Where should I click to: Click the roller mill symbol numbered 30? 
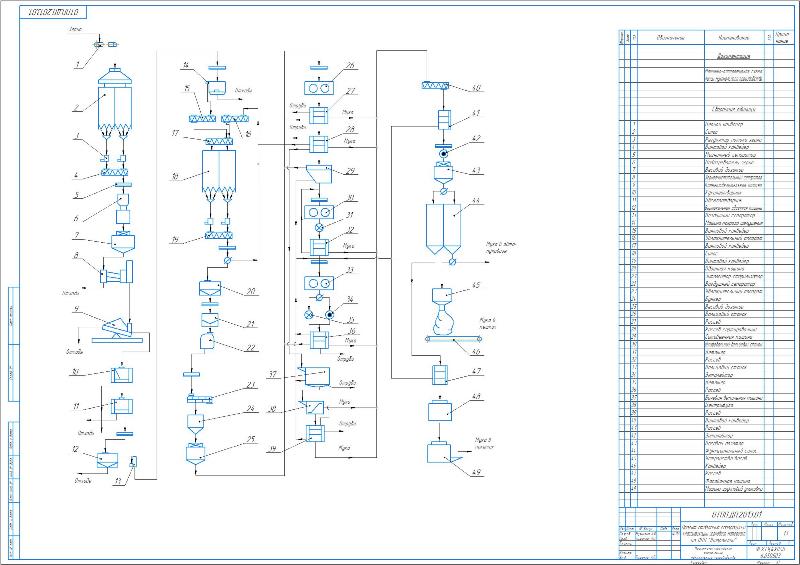(319, 212)
